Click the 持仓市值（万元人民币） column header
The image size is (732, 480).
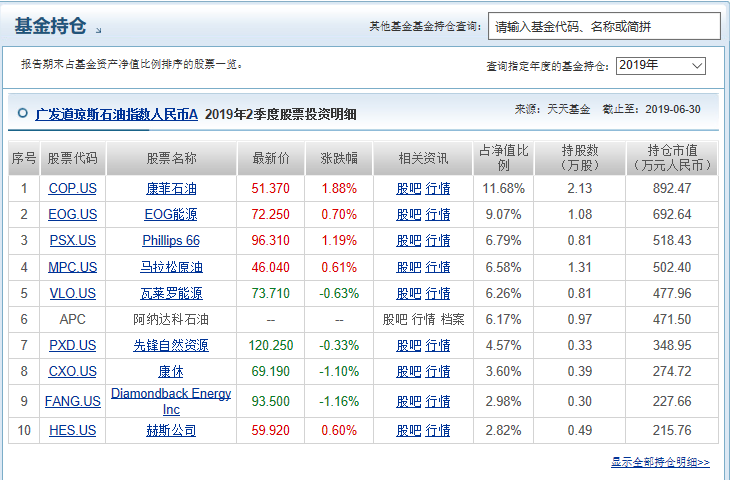pyautogui.click(x=672, y=158)
